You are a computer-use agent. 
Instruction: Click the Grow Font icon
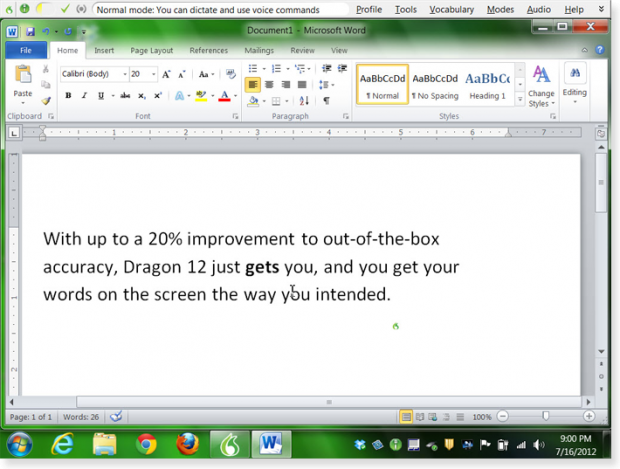pyautogui.click(x=166, y=74)
